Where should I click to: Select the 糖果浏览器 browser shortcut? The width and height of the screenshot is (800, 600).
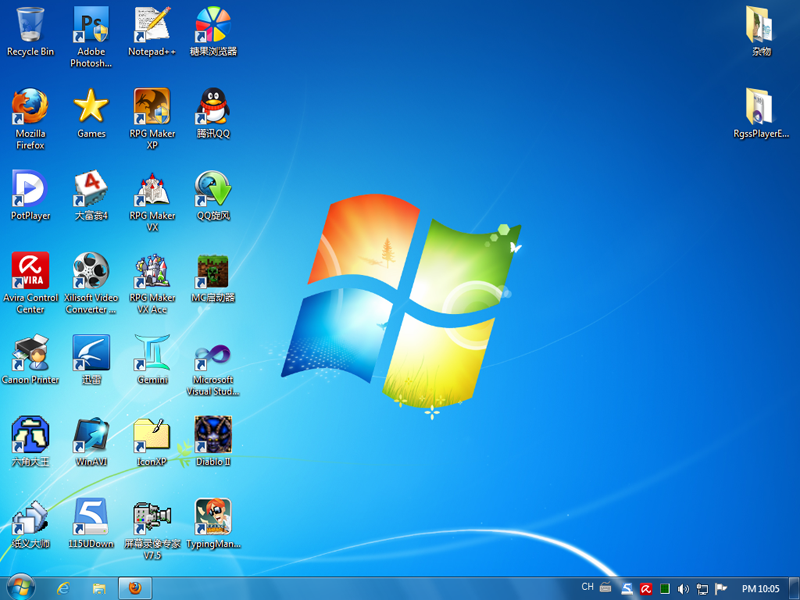pos(213,24)
